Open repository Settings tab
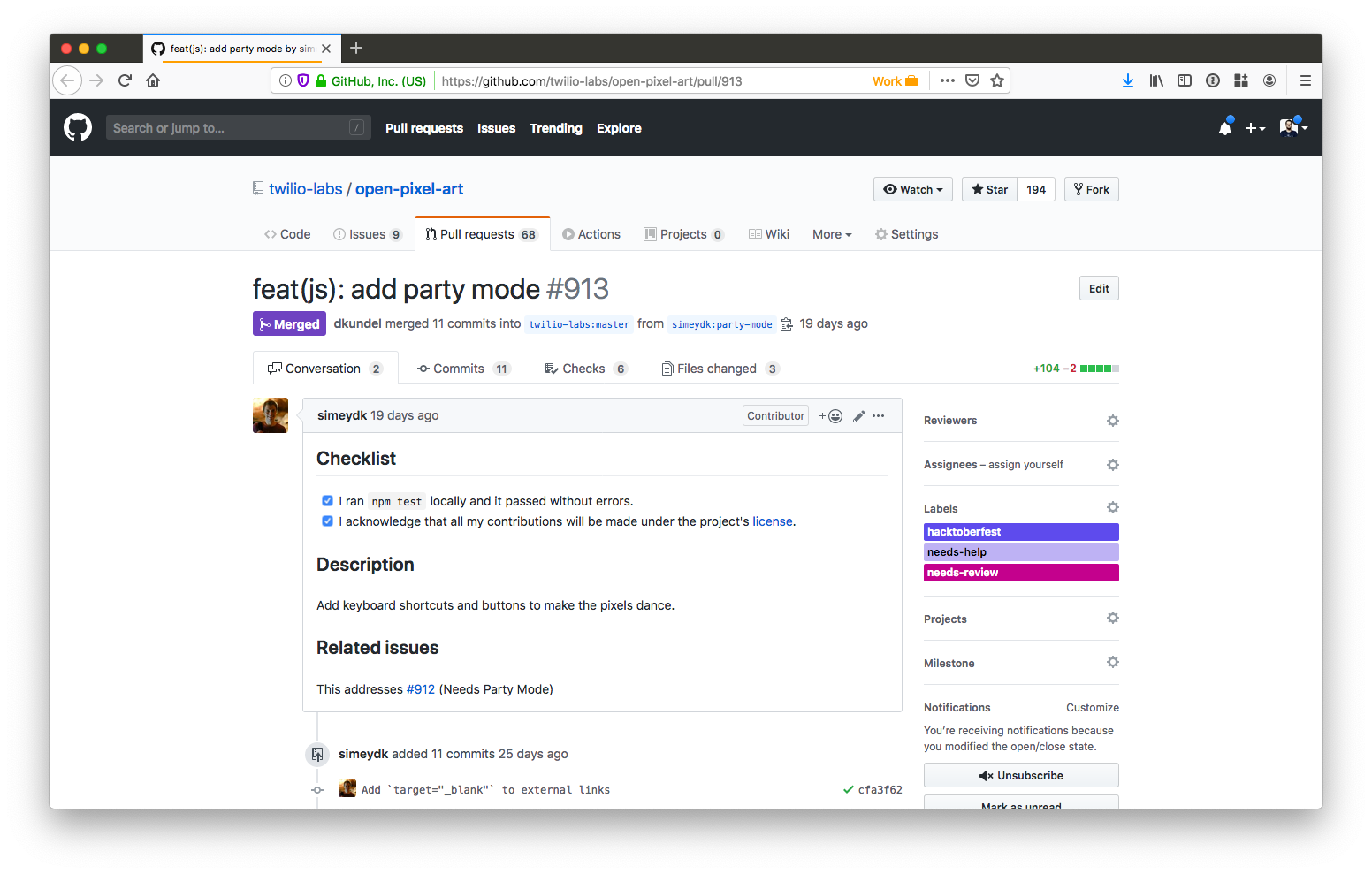The width and height of the screenshot is (1372, 874). (x=907, y=234)
